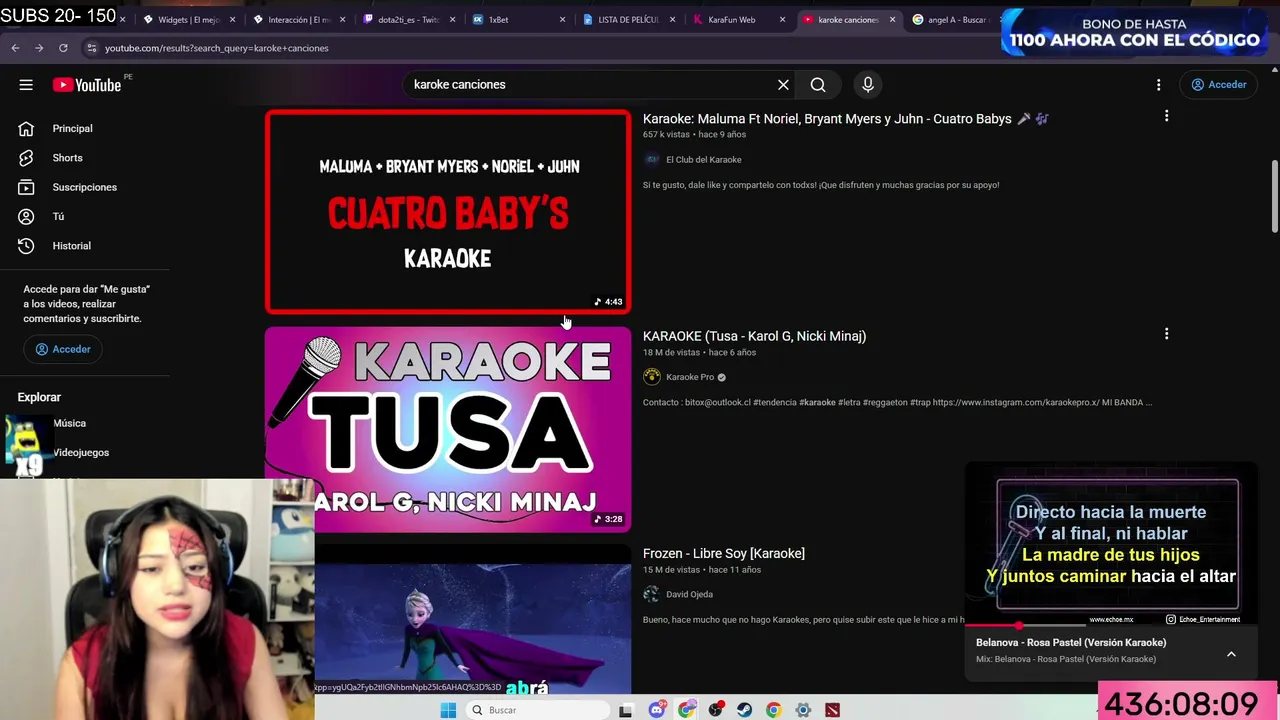Open Chrome from the taskbar
The image size is (1280, 720).
point(773,710)
